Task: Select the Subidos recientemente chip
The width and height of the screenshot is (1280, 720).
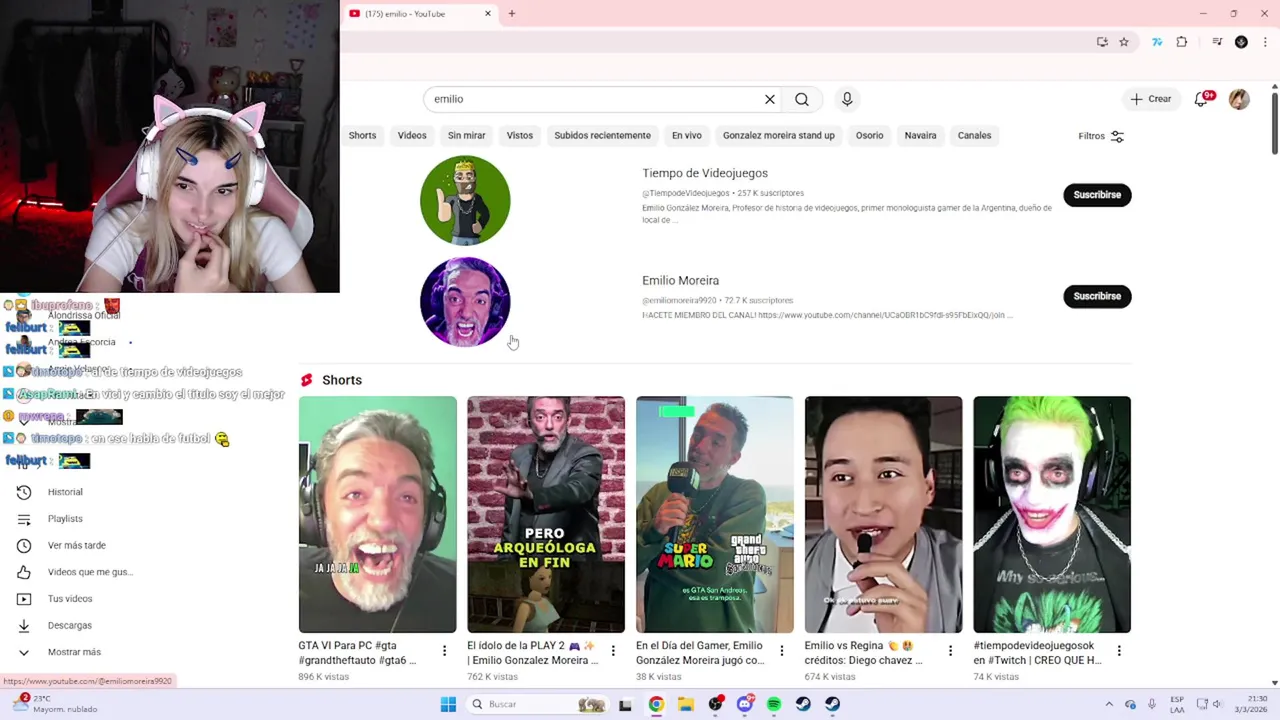Action: pyautogui.click(x=602, y=135)
